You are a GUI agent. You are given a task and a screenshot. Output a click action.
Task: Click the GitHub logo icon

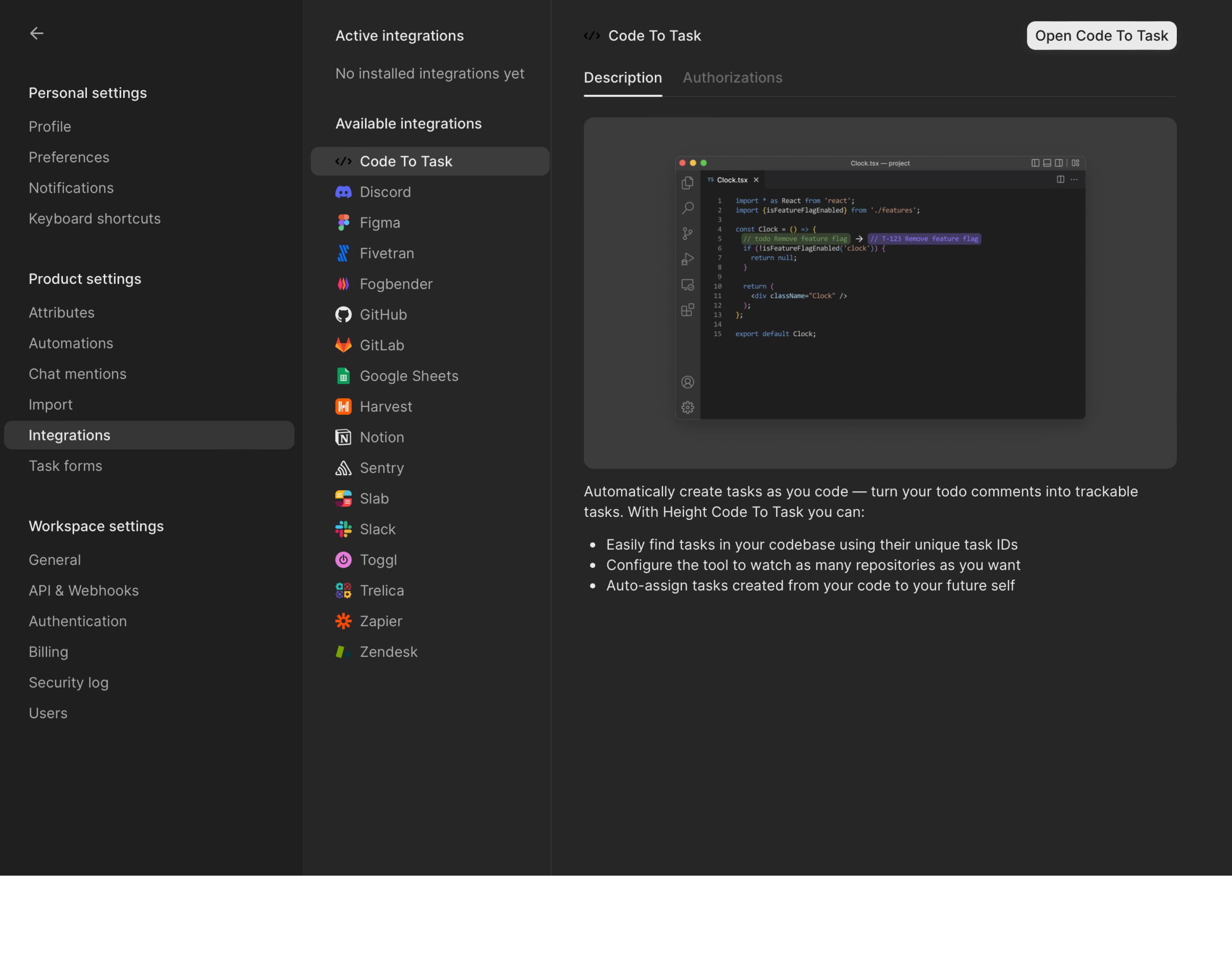coord(343,315)
